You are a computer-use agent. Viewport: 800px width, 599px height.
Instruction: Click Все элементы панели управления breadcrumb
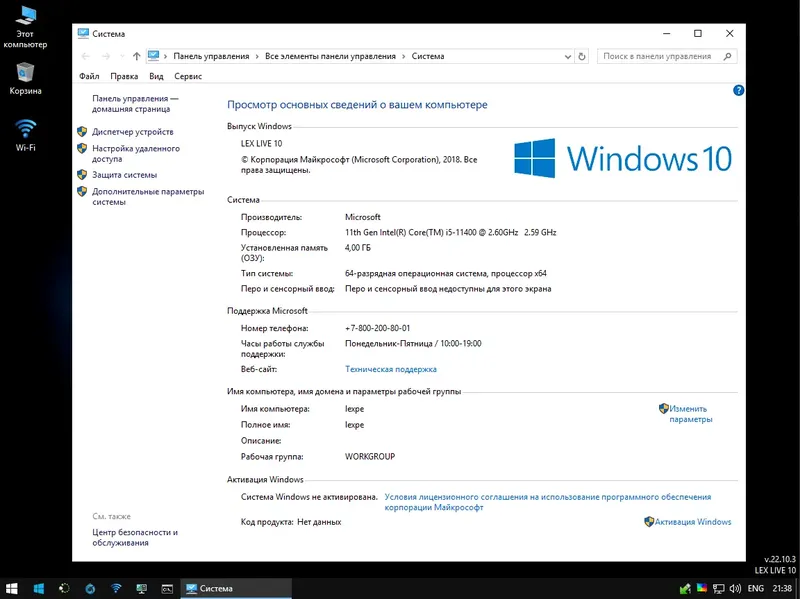coord(330,56)
